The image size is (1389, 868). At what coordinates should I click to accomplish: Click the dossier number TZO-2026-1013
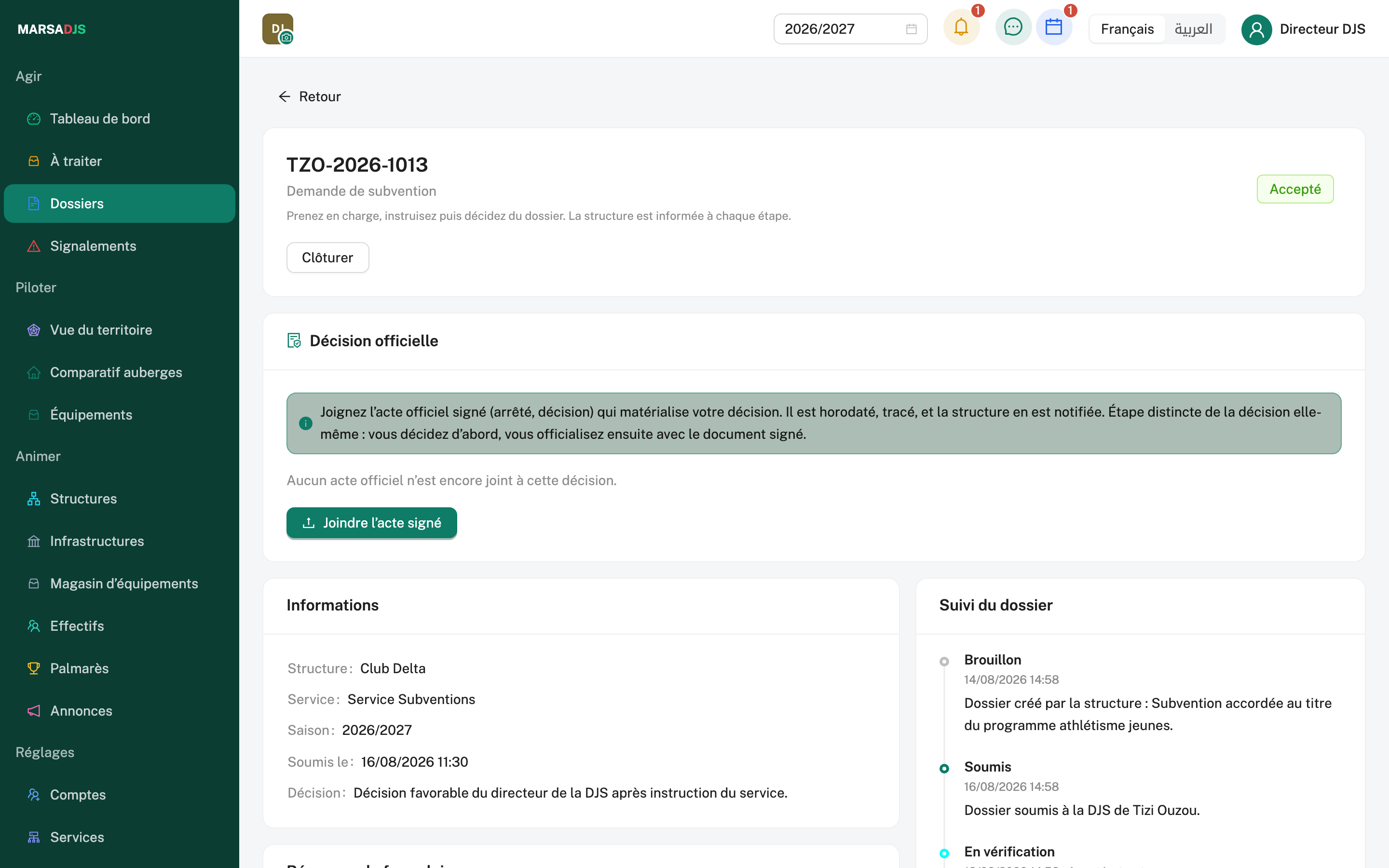click(x=357, y=165)
